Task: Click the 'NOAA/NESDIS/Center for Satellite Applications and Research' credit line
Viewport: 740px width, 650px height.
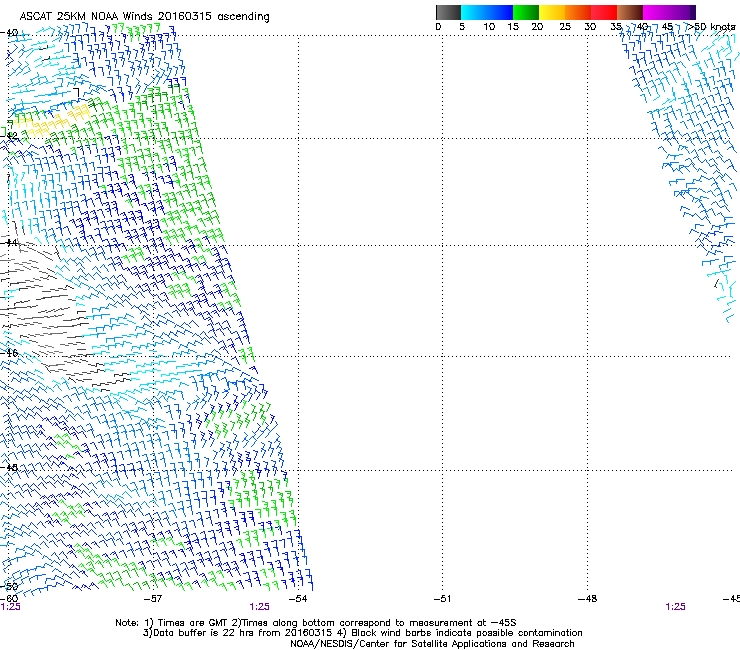Action: pos(432,644)
